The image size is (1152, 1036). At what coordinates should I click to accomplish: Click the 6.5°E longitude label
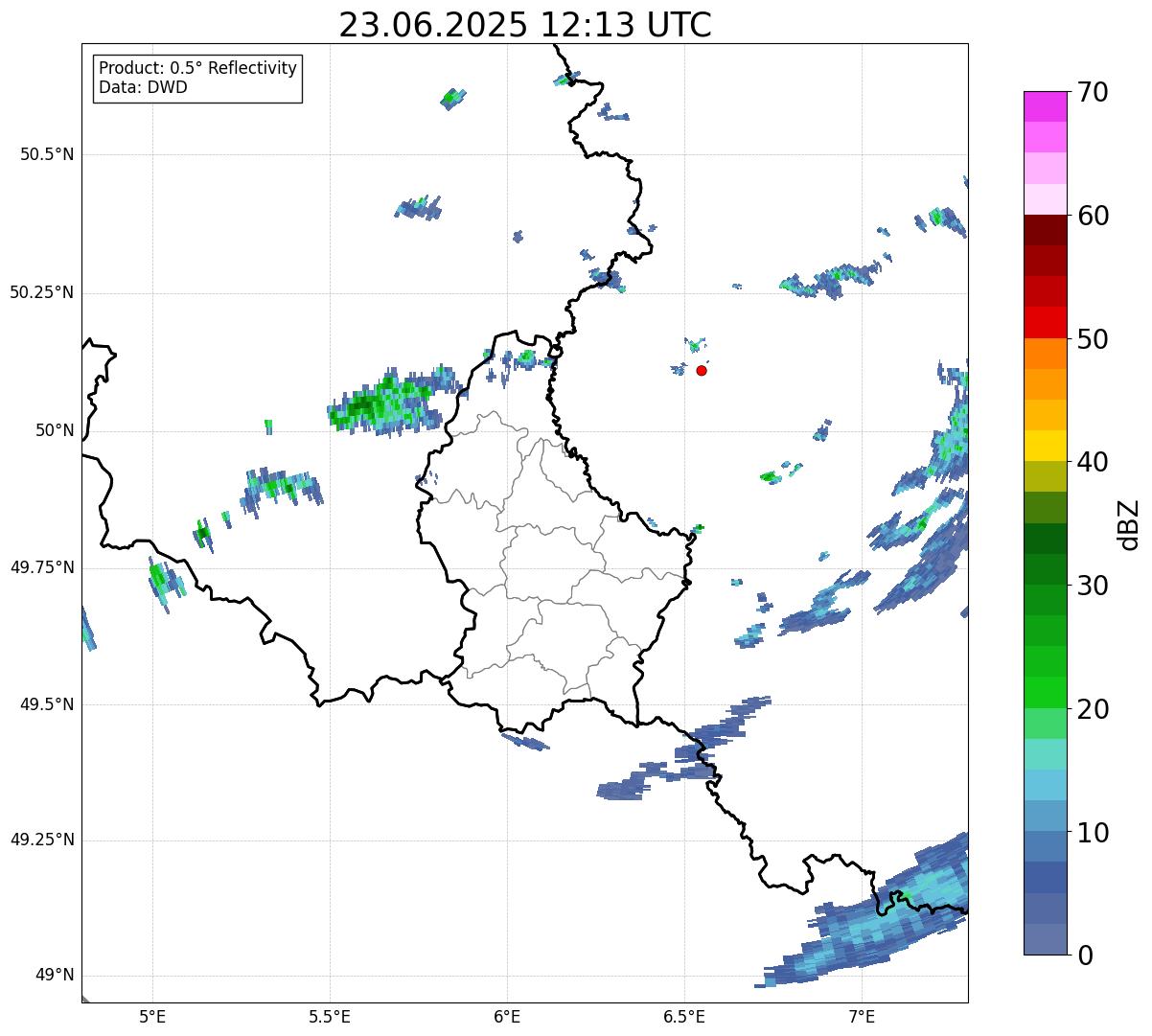pyautogui.click(x=684, y=1016)
